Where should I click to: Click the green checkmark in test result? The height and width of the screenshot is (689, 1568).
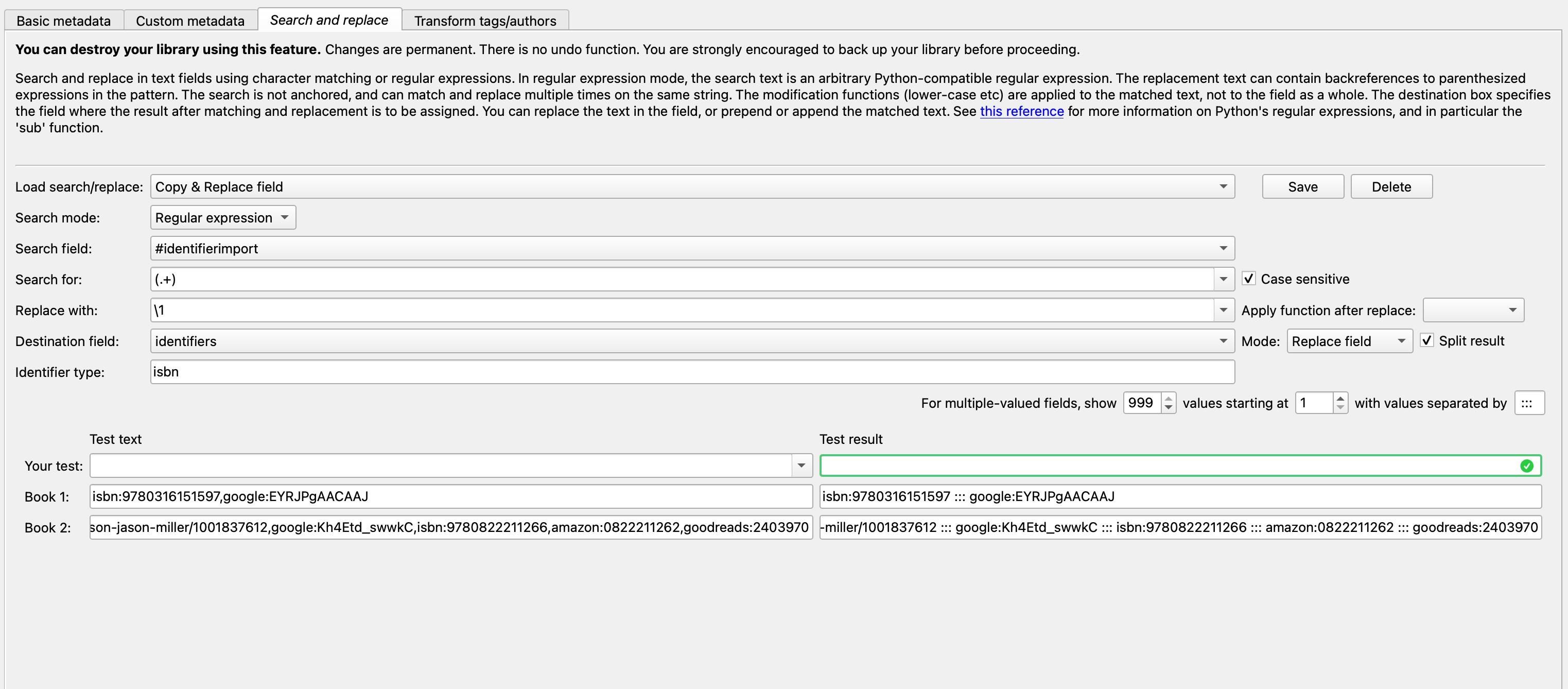pos(1526,466)
